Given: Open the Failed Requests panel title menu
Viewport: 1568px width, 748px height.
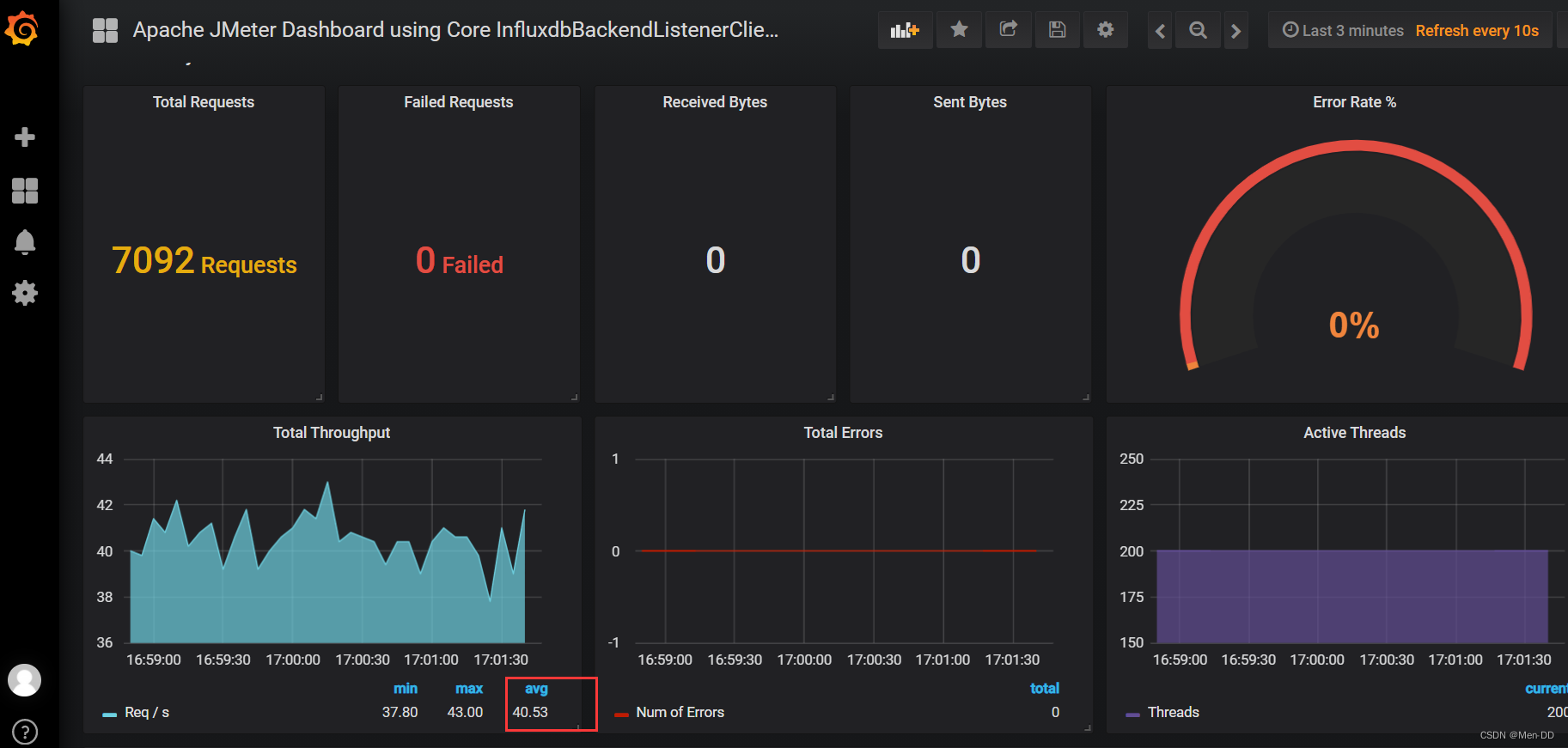Looking at the screenshot, I should pyautogui.click(x=459, y=102).
